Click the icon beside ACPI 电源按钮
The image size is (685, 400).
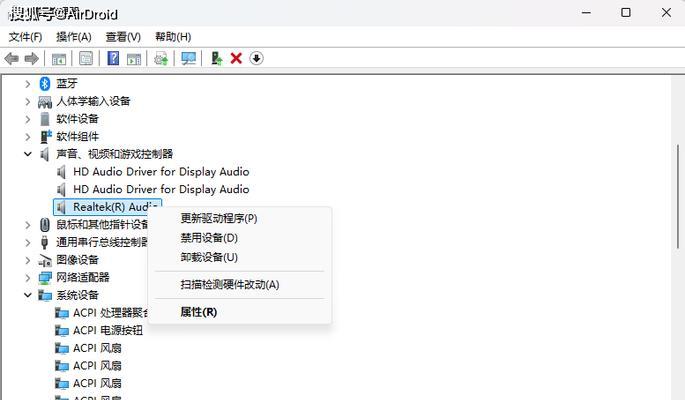point(62,331)
